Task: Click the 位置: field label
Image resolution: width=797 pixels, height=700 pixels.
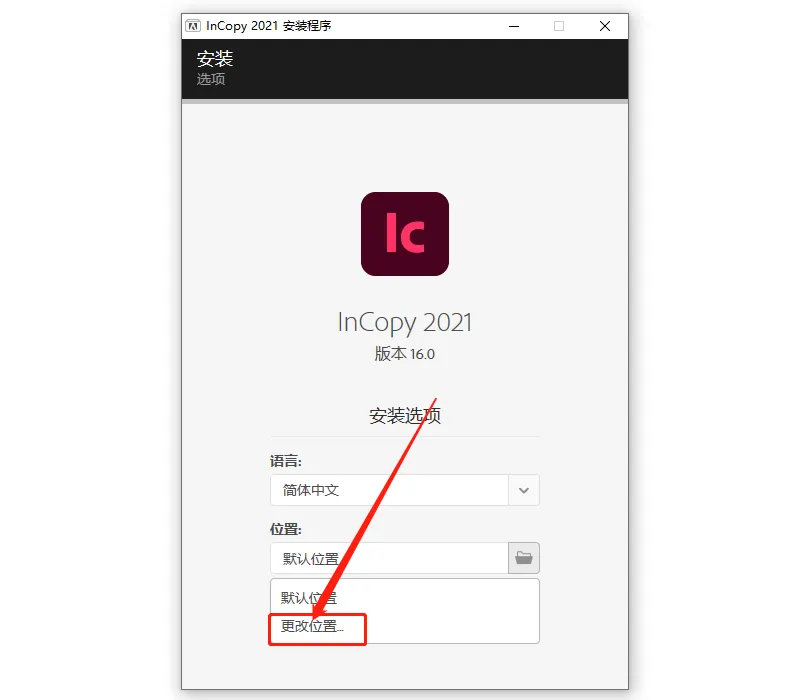Action: pos(286,529)
